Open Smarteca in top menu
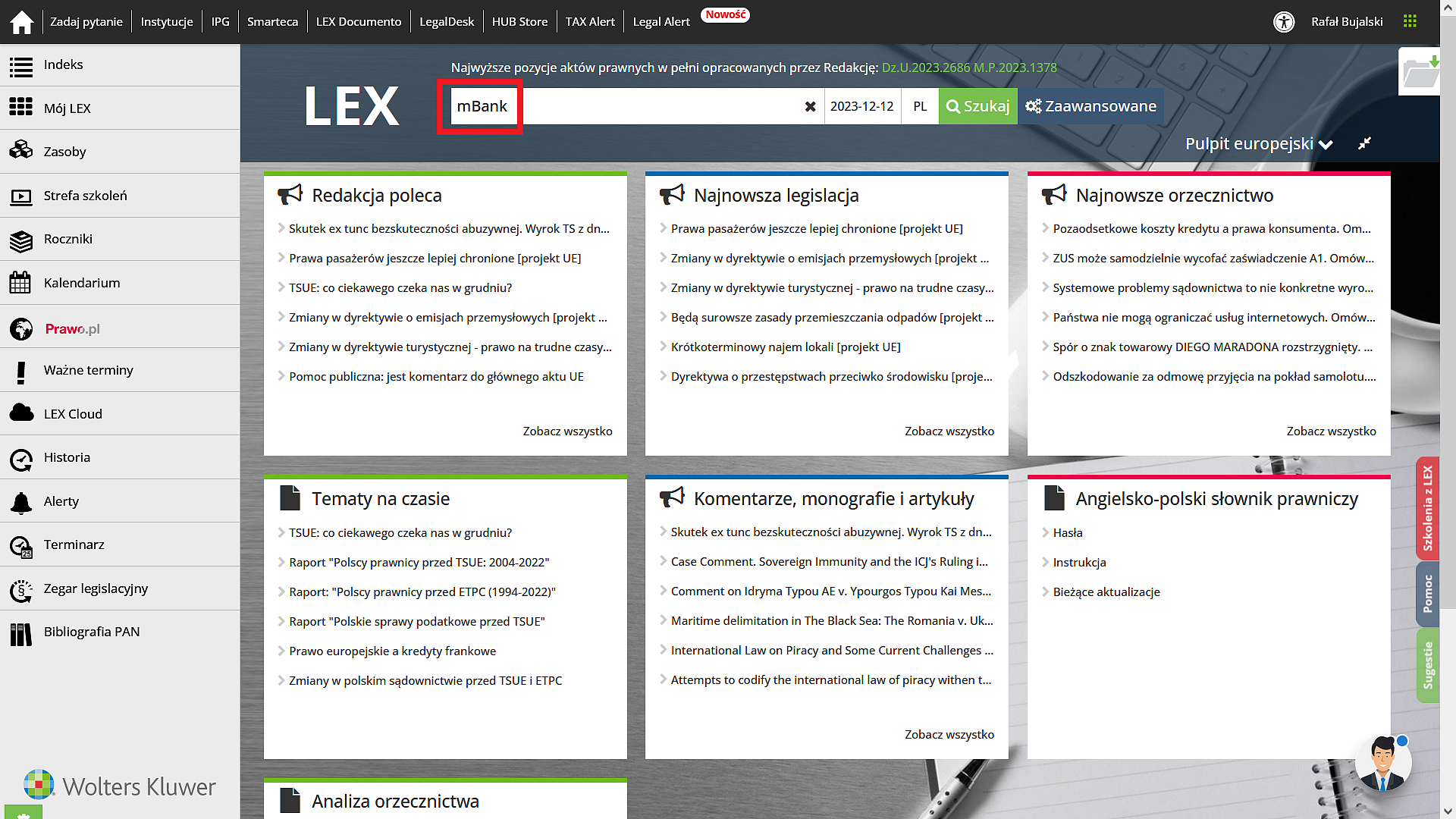Screen dimensions: 1456x819 click(272, 22)
